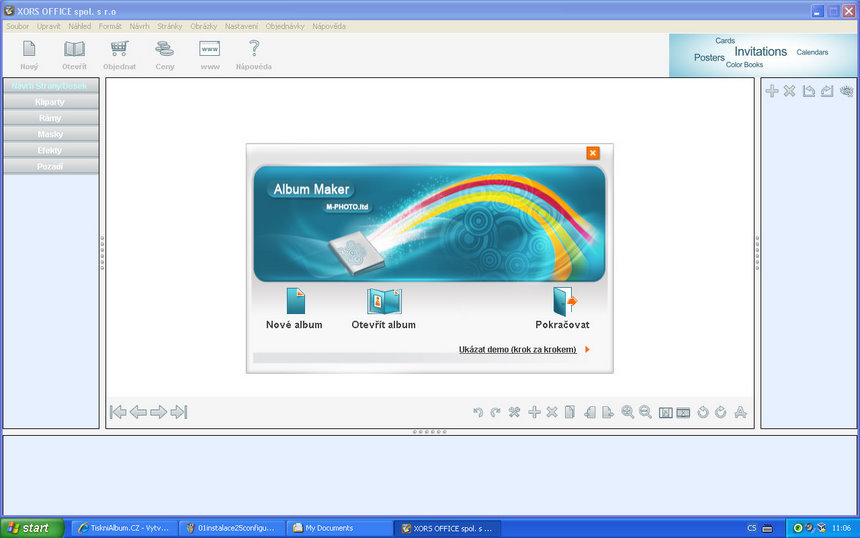Viewport: 860px width, 538px height.
Task: Open My Documents from taskbar
Action: 338,528
